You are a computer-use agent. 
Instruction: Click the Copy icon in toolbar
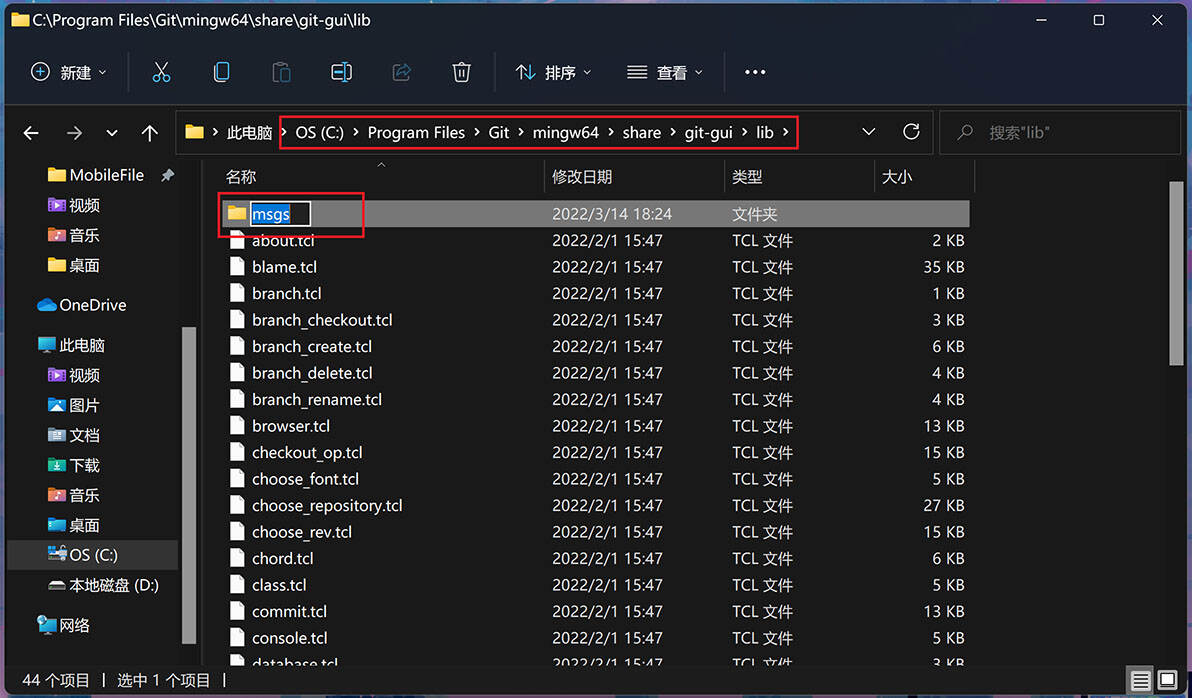pos(221,72)
